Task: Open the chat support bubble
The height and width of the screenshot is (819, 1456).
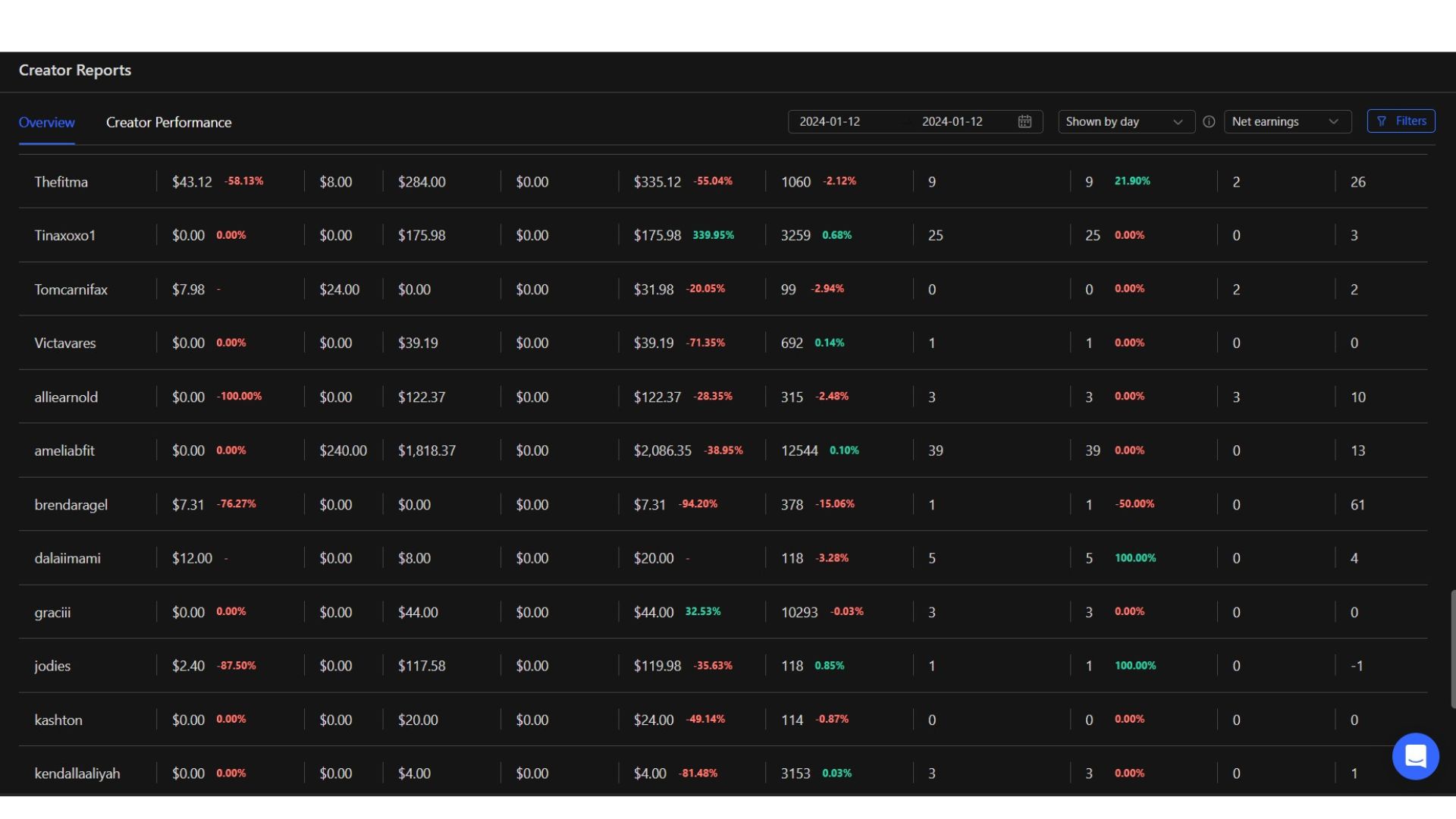Action: click(x=1415, y=756)
